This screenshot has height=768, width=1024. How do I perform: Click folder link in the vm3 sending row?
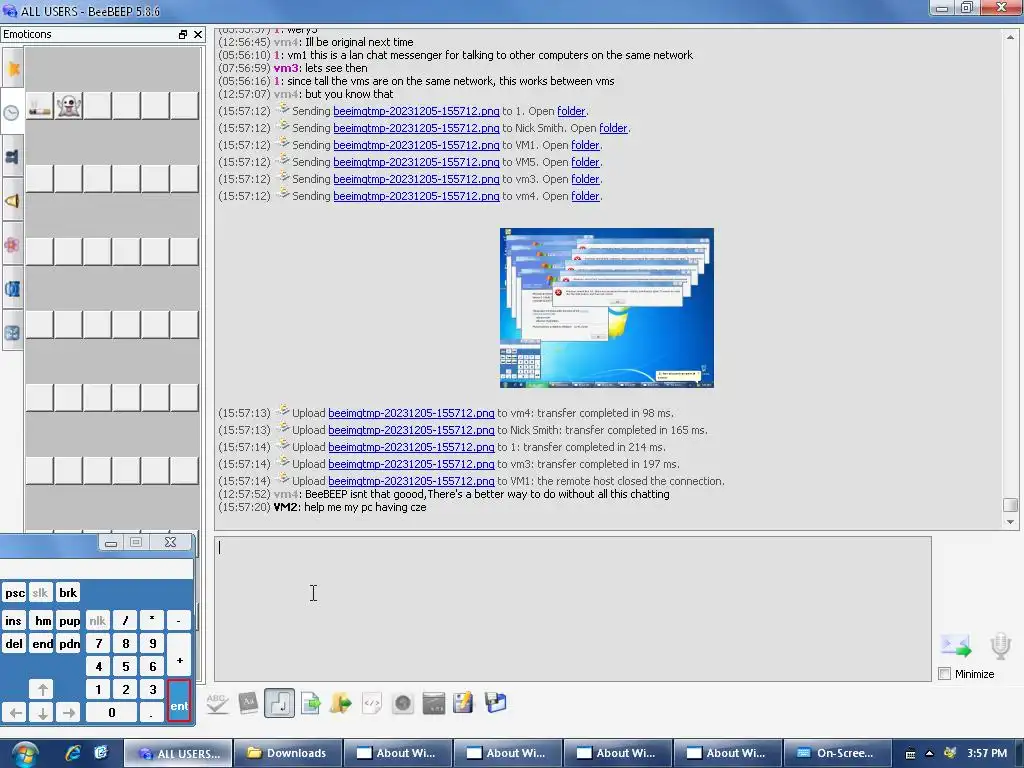coord(584,179)
